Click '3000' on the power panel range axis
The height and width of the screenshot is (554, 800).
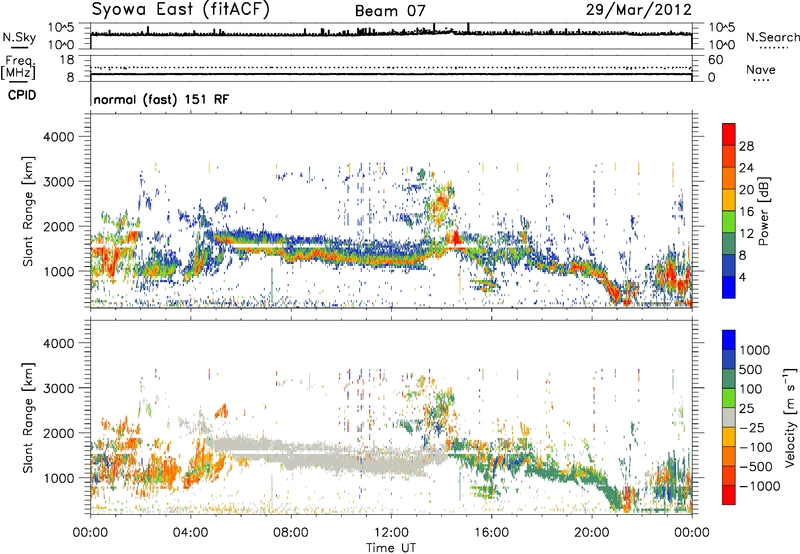(x=59, y=182)
